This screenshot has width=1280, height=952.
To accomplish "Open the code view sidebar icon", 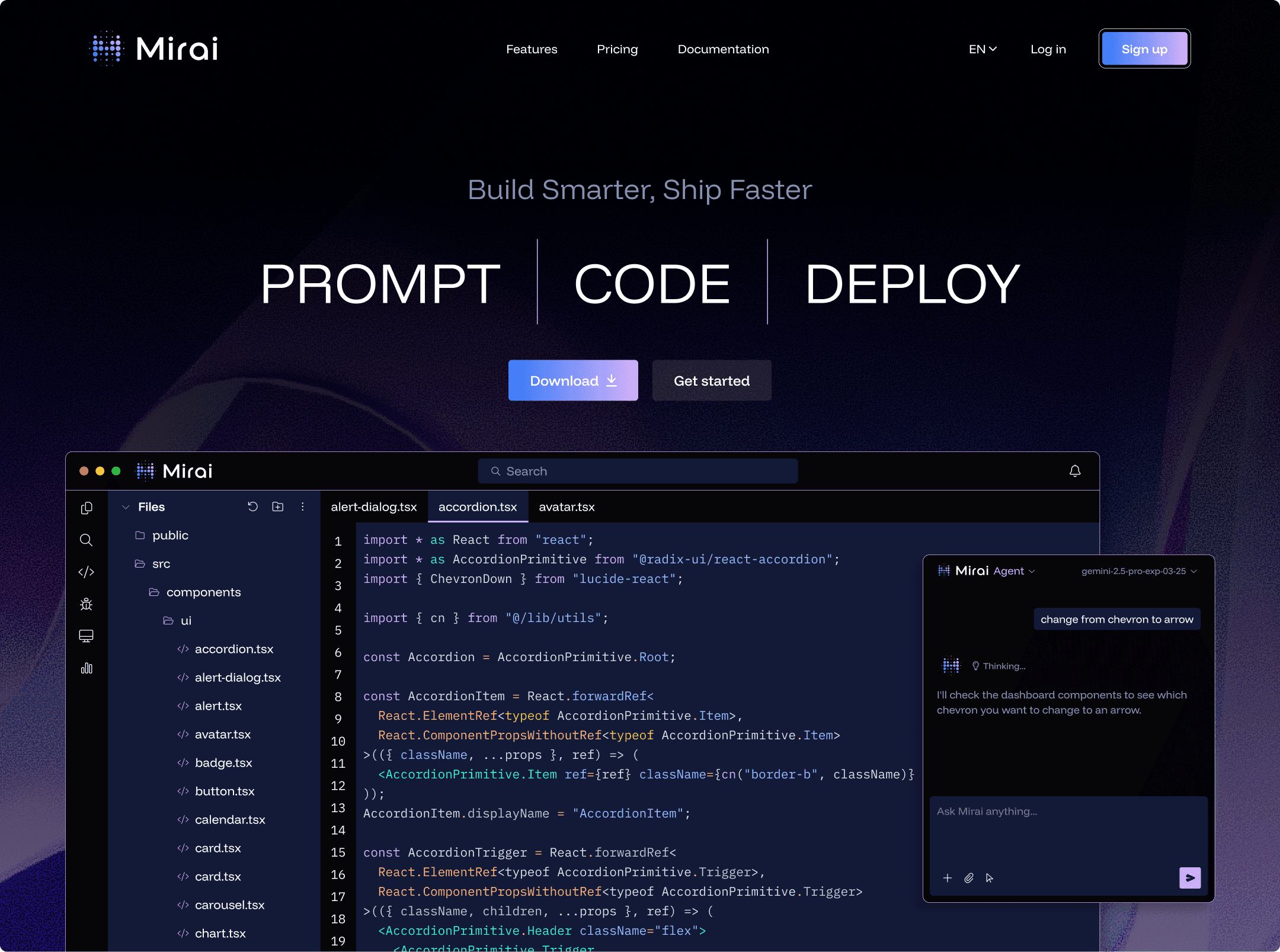I will point(87,572).
